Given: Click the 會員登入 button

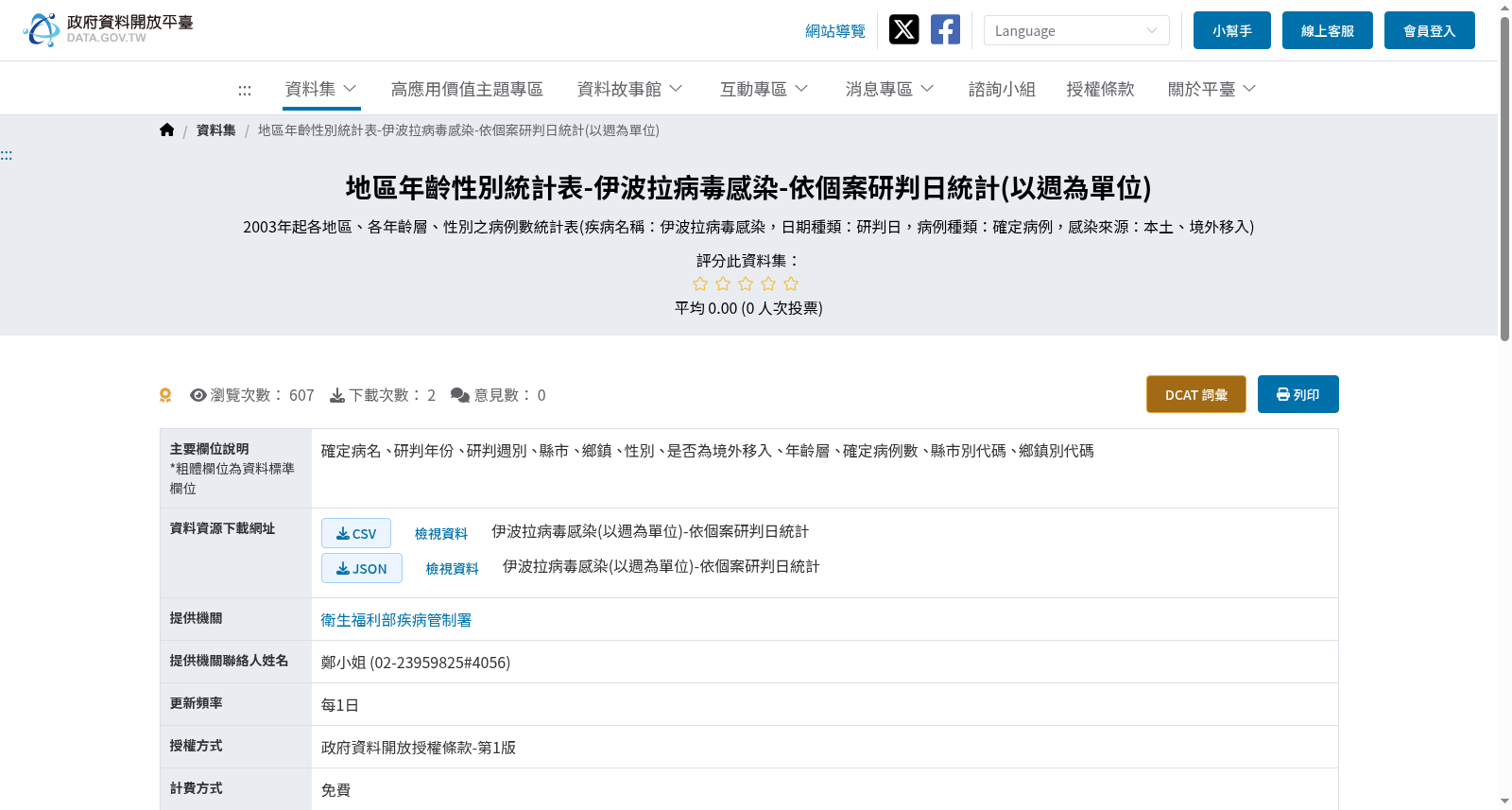Looking at the screenshot, I should point(1430,30).
